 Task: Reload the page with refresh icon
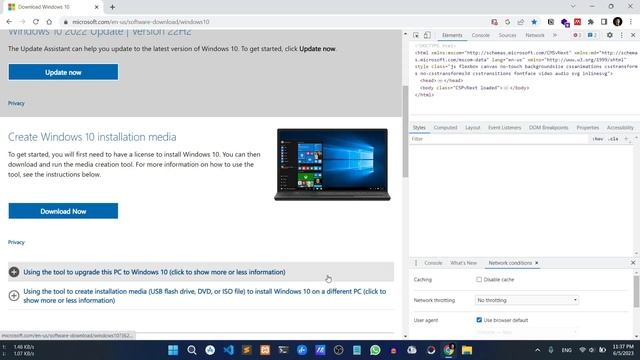pos(36,22)
